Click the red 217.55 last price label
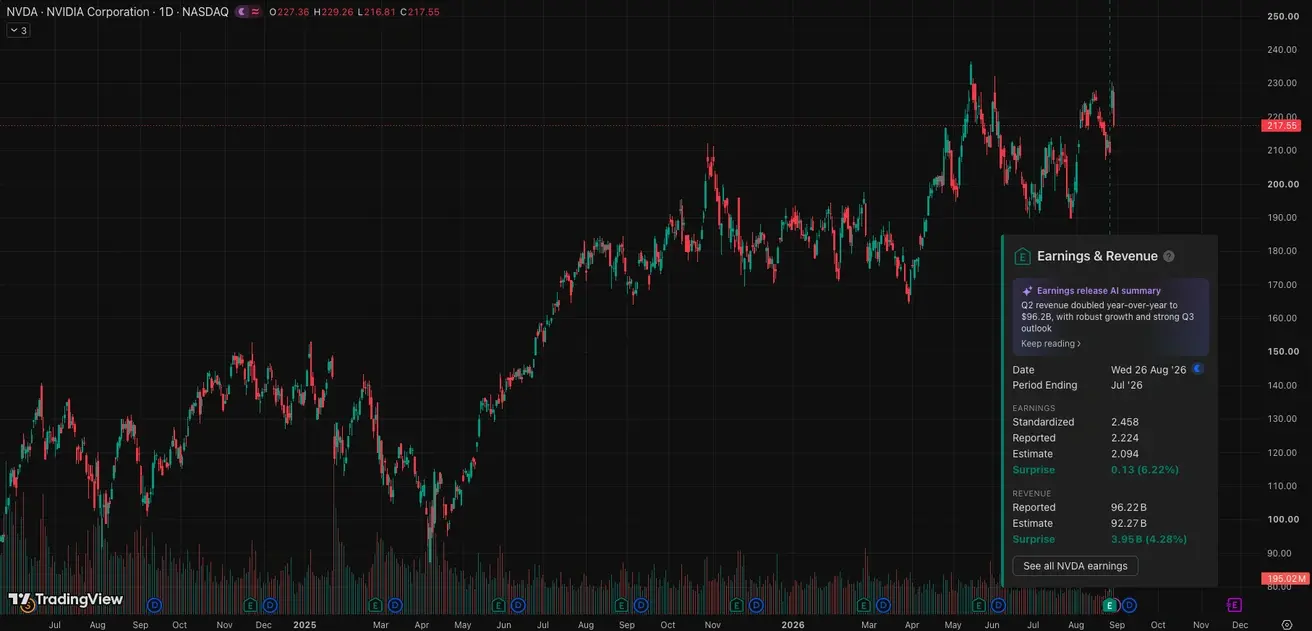Image resolution: width=1312 pixels, height=631 pixels. [x=1282, y=126]
